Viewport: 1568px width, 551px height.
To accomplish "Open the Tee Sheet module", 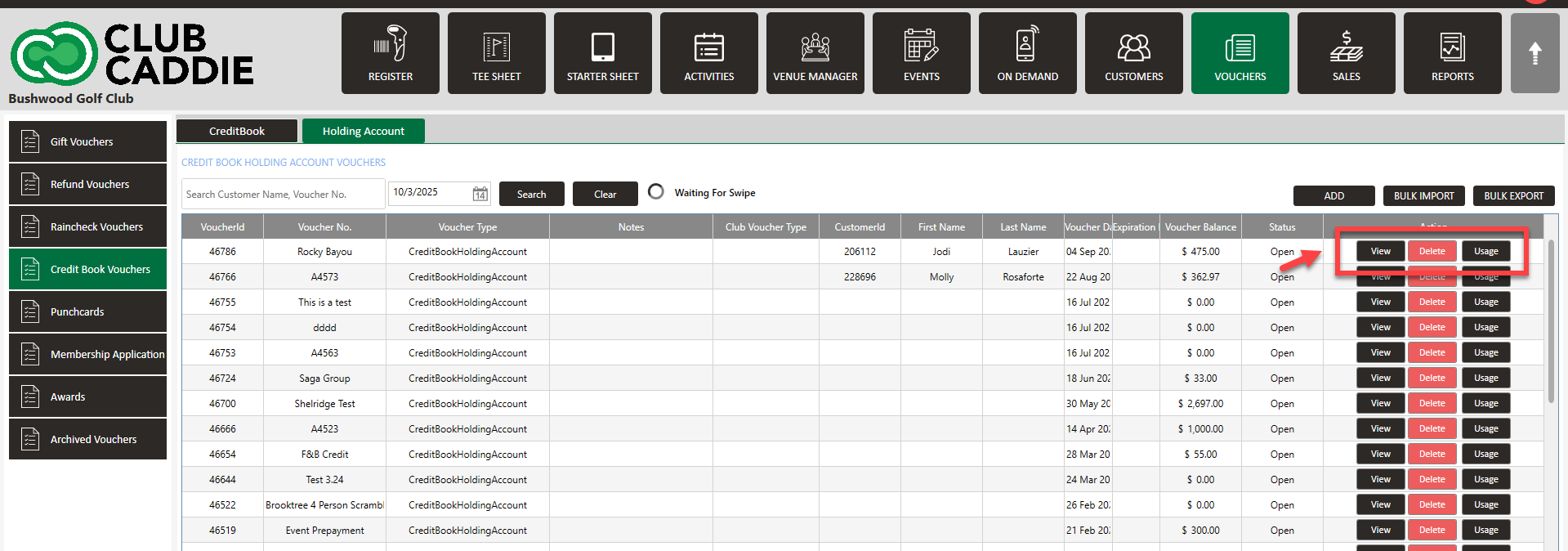I will pyautogui.click(x=496, y=53).
